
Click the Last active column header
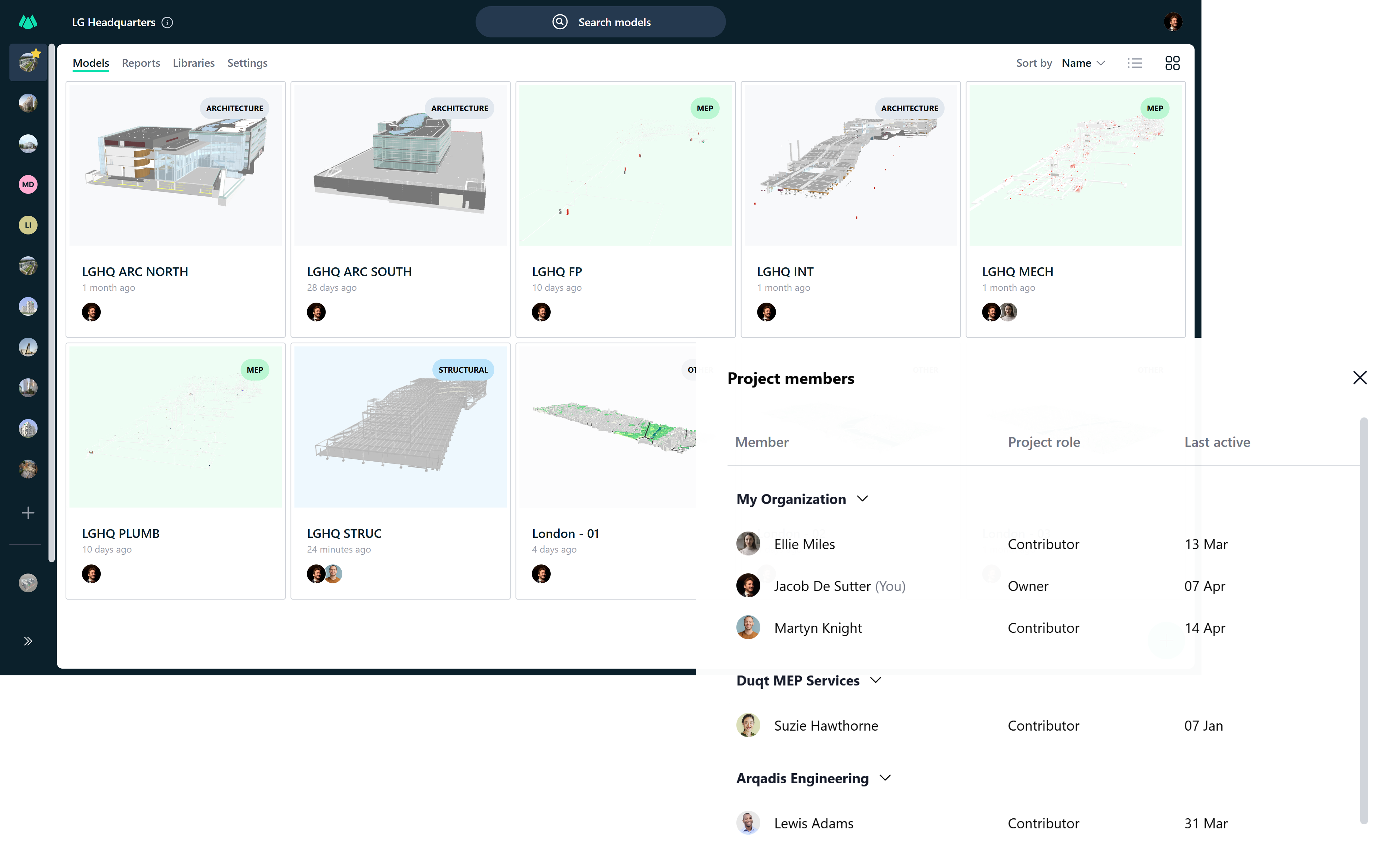1217,442
